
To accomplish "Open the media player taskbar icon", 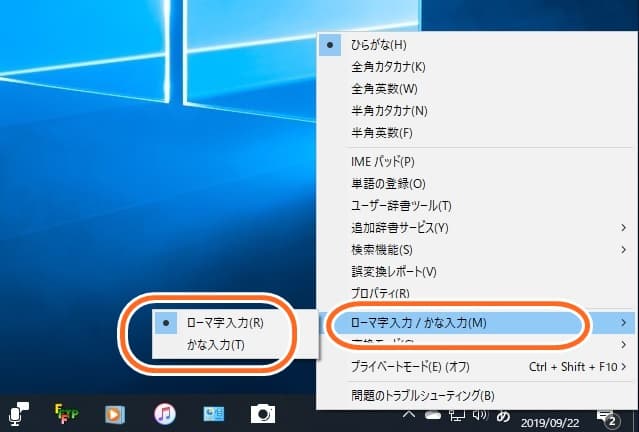I will point(115,414).
